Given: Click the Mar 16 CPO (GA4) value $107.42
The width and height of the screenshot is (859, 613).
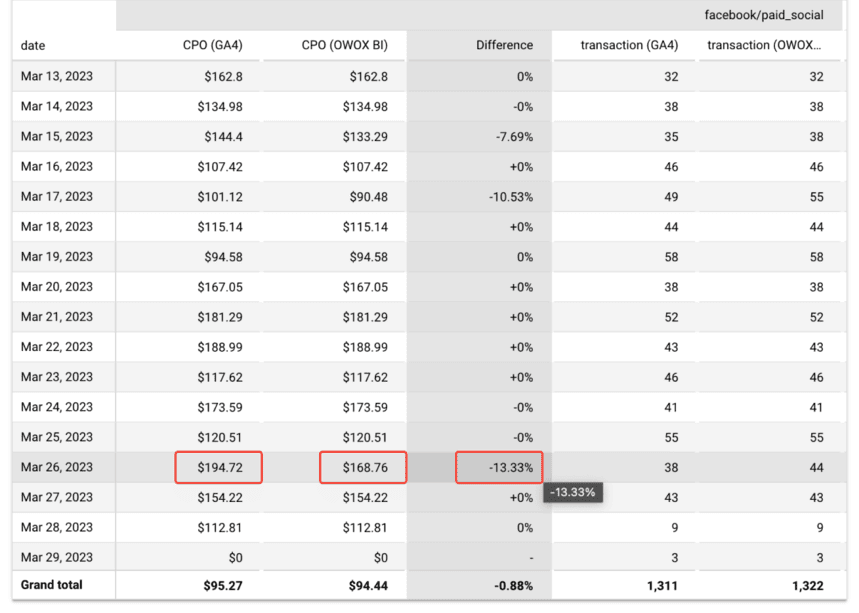Looking at the screenshot, I should tap(220, 167).
